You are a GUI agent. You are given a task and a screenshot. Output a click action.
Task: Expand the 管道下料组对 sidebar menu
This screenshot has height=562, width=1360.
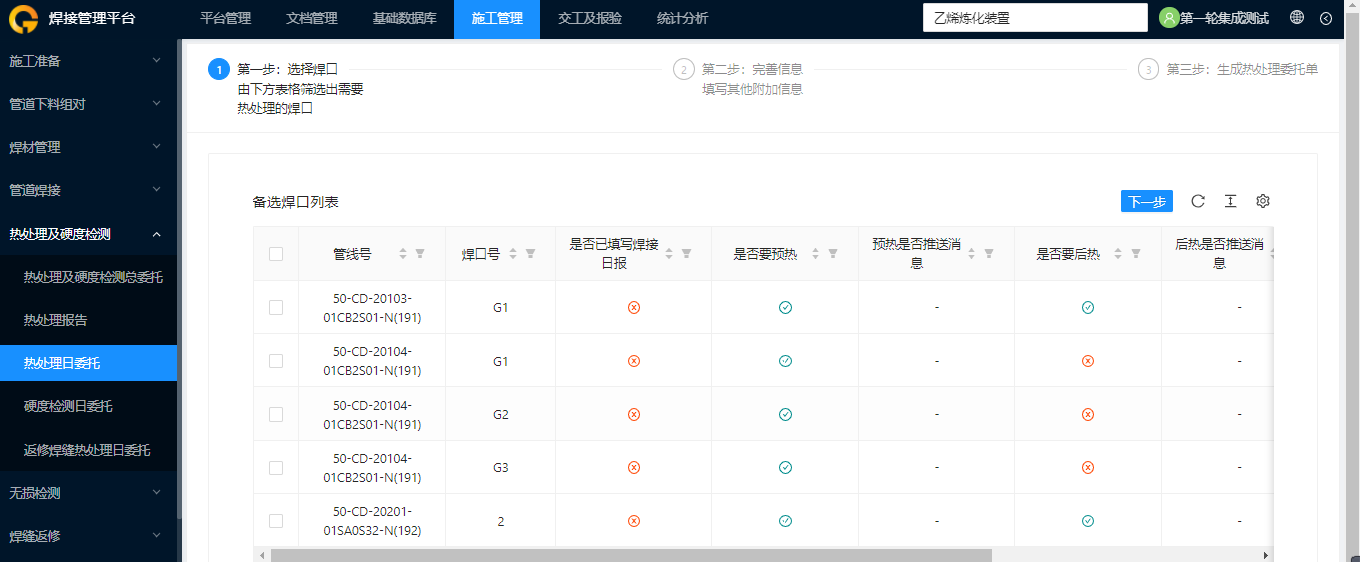pos(88,104)
